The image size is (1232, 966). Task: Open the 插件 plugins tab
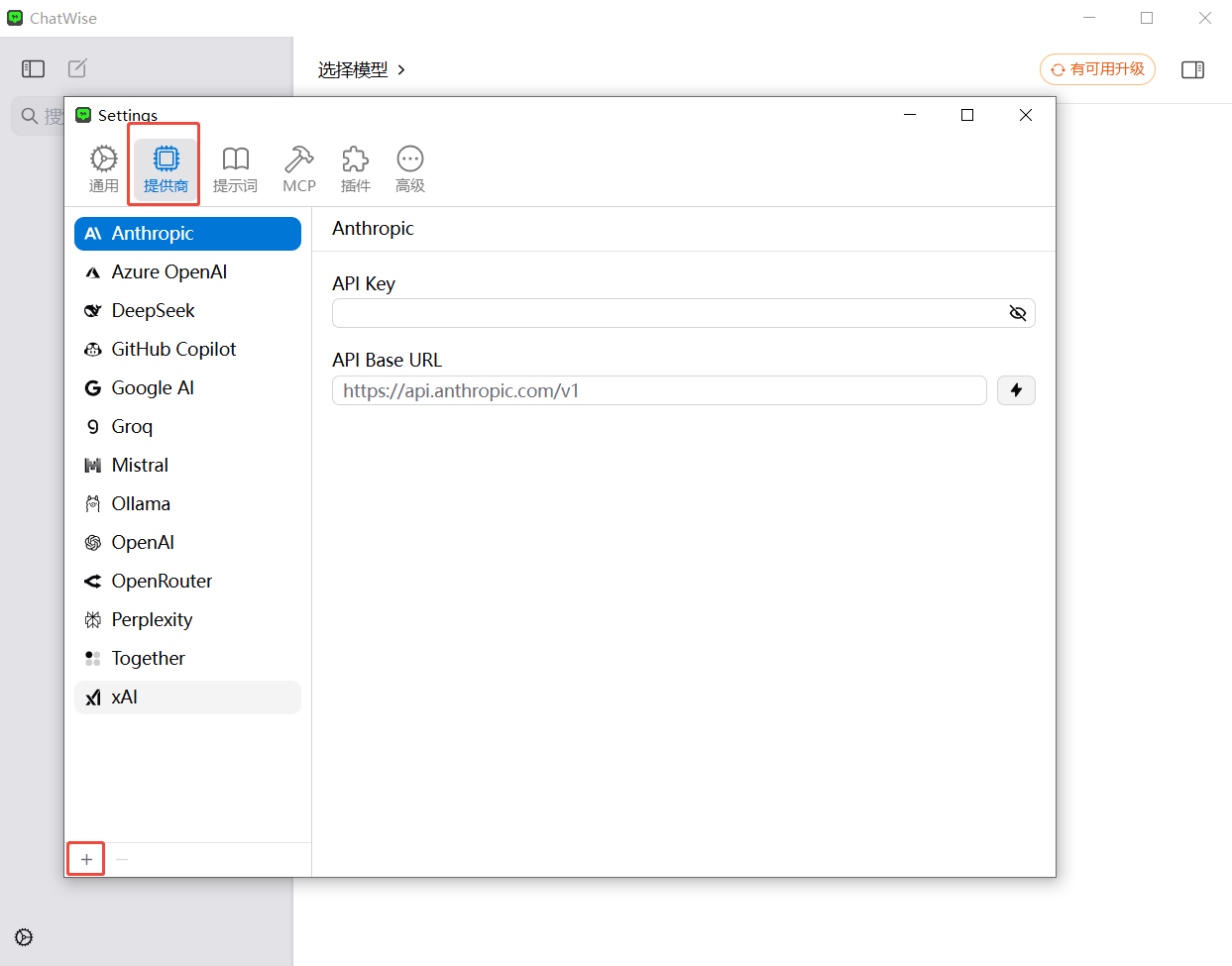(x=355, y=168)
